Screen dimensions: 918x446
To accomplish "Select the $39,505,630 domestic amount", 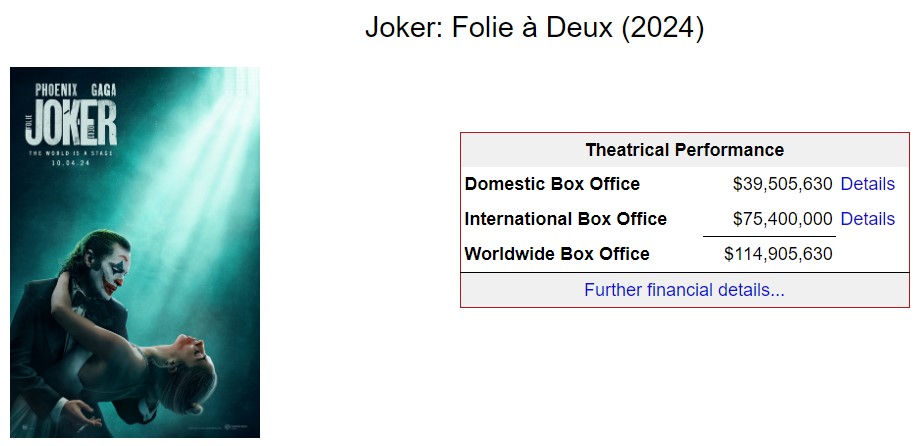I will click(x=782, y=184).
